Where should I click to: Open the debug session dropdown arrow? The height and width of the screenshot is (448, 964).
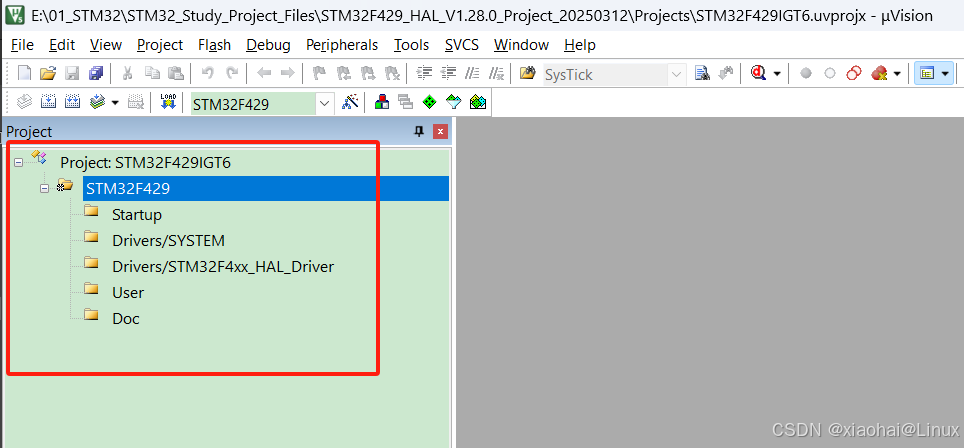pyautogui.click(x=776, y=74)
